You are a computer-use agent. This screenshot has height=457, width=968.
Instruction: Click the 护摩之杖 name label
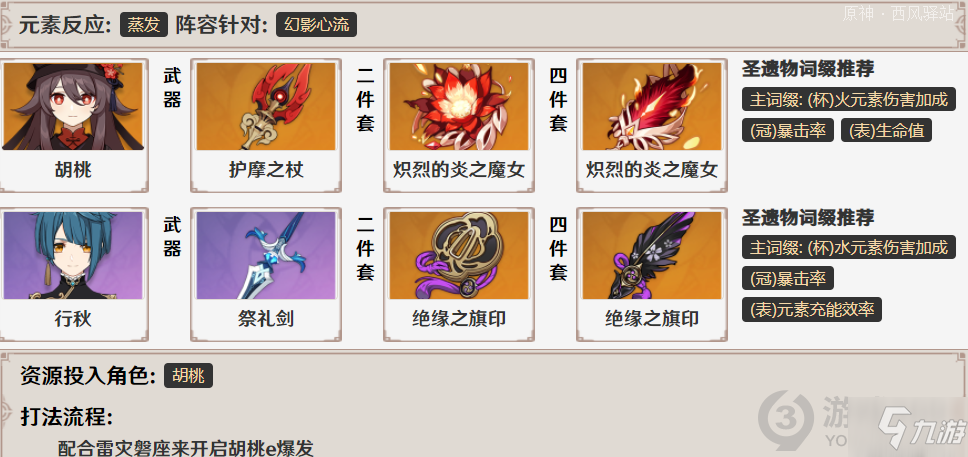pos(266,169)
